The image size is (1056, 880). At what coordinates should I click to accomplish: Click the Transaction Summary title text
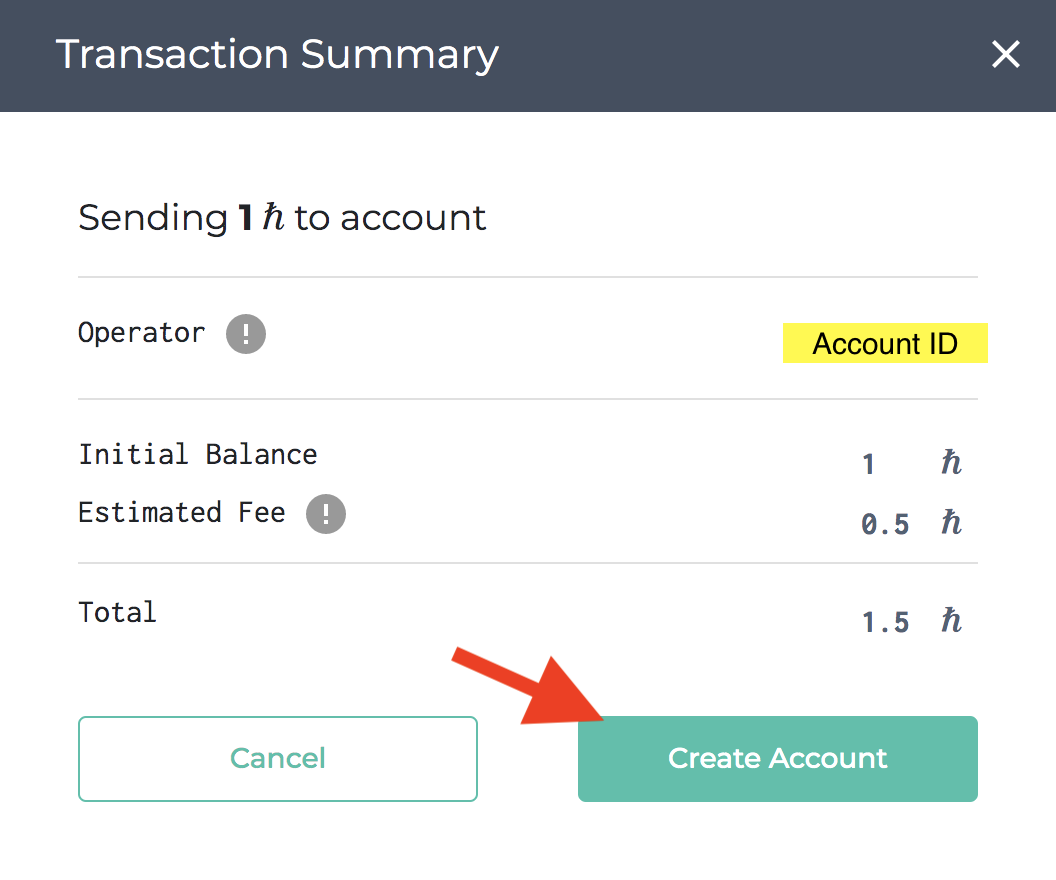[x=277, y=54]
